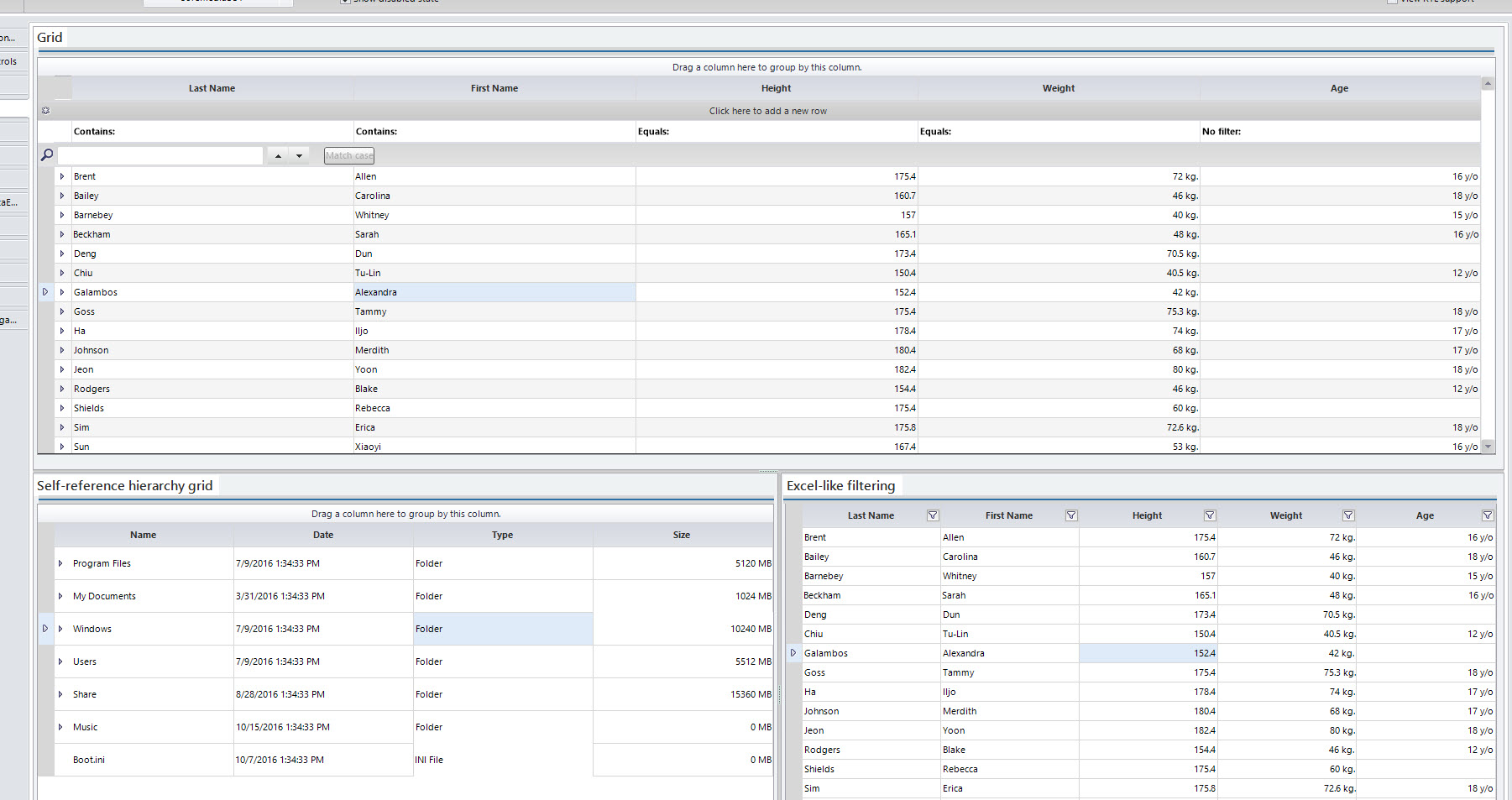Open the Last Name 'Contains:' filter operator
The image size is (1512, 800).
tap(95, 132)
